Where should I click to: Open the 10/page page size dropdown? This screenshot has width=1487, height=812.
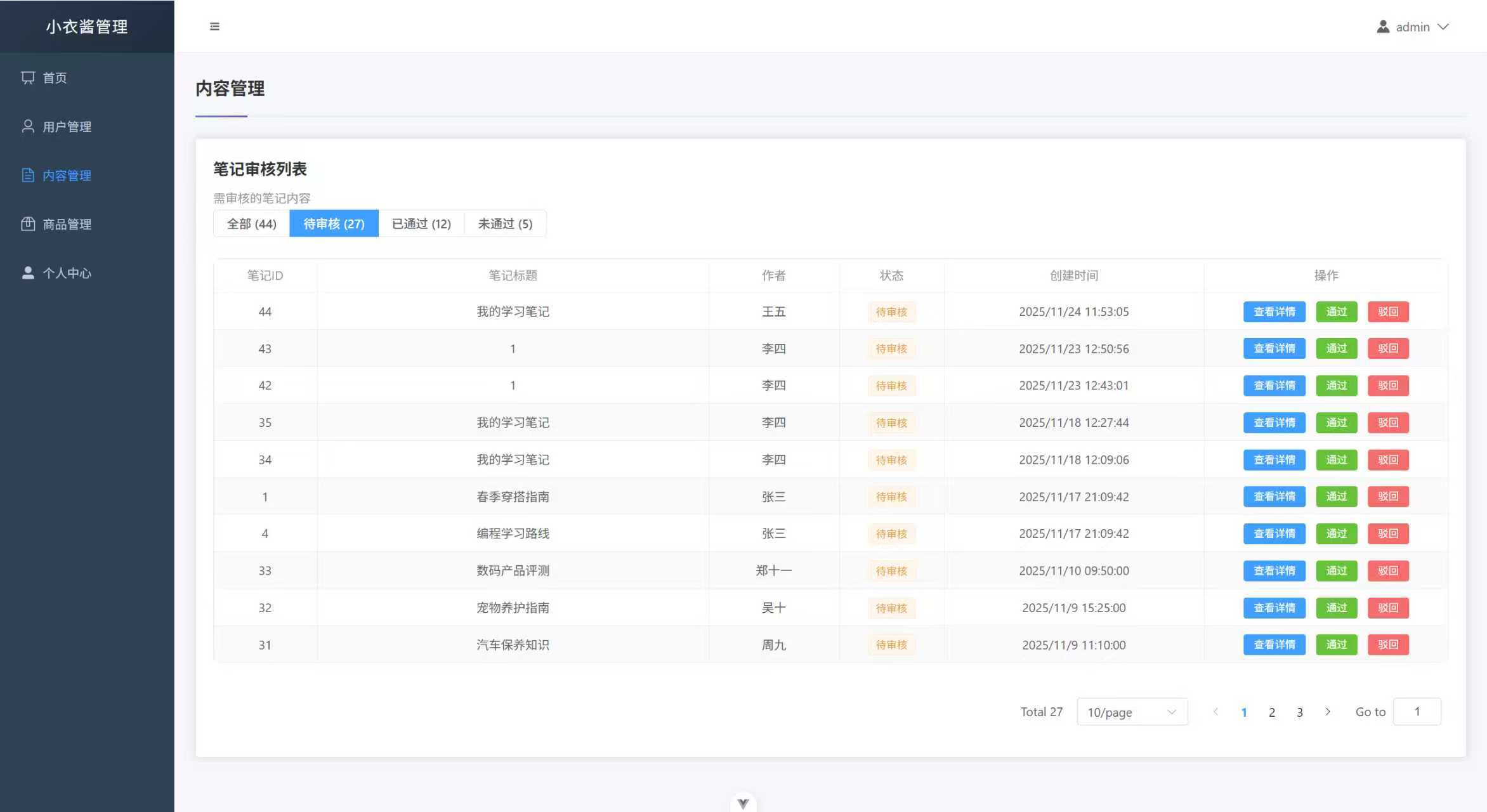click(1132, 712)
